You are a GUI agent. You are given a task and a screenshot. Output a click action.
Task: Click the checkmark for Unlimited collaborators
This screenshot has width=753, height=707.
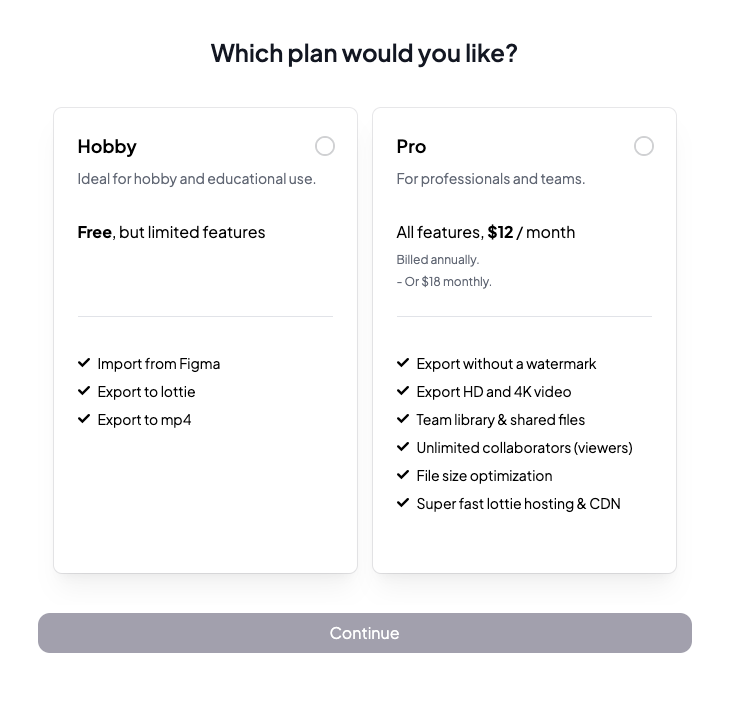(403, 447)
